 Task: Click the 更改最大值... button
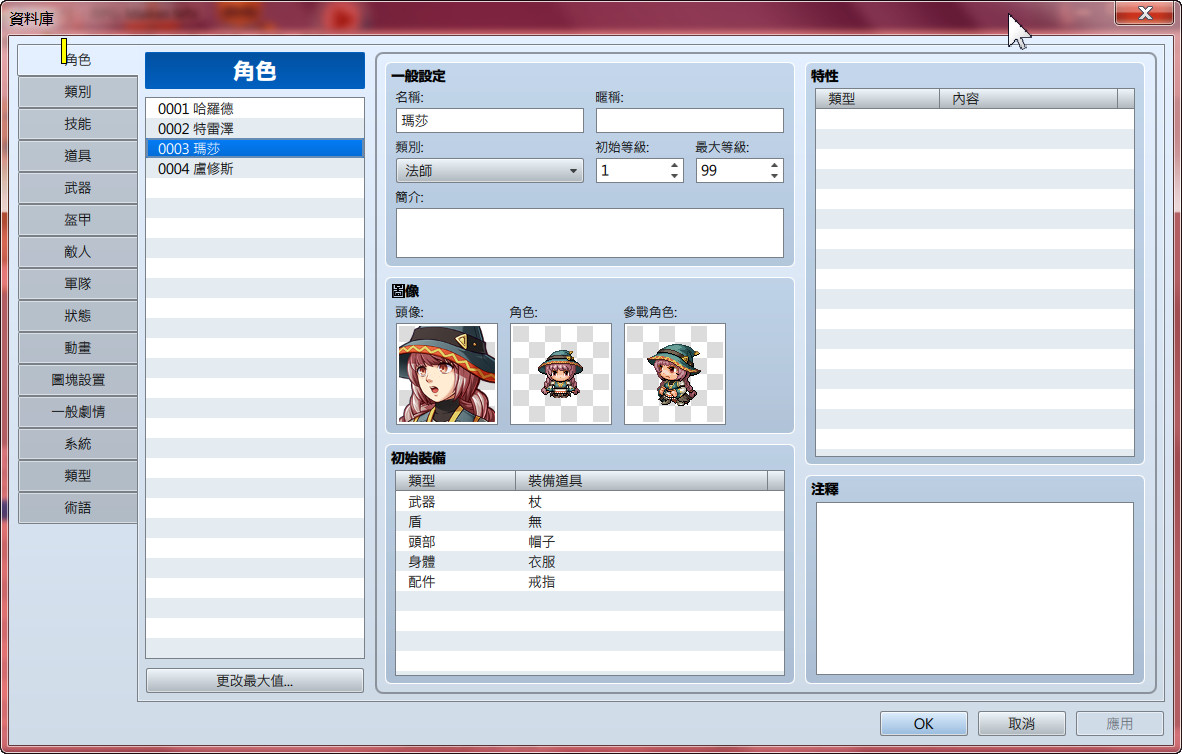tap(255, 681)
